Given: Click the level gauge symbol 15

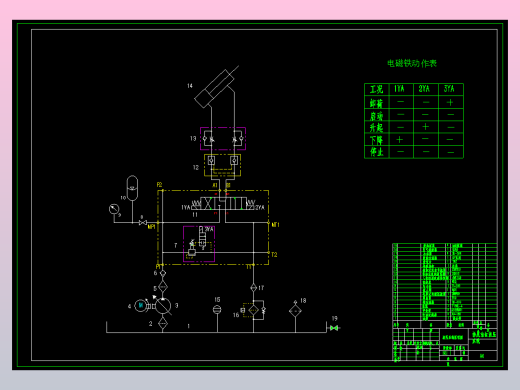Looking at the screenshot, I should coord(217,310).
